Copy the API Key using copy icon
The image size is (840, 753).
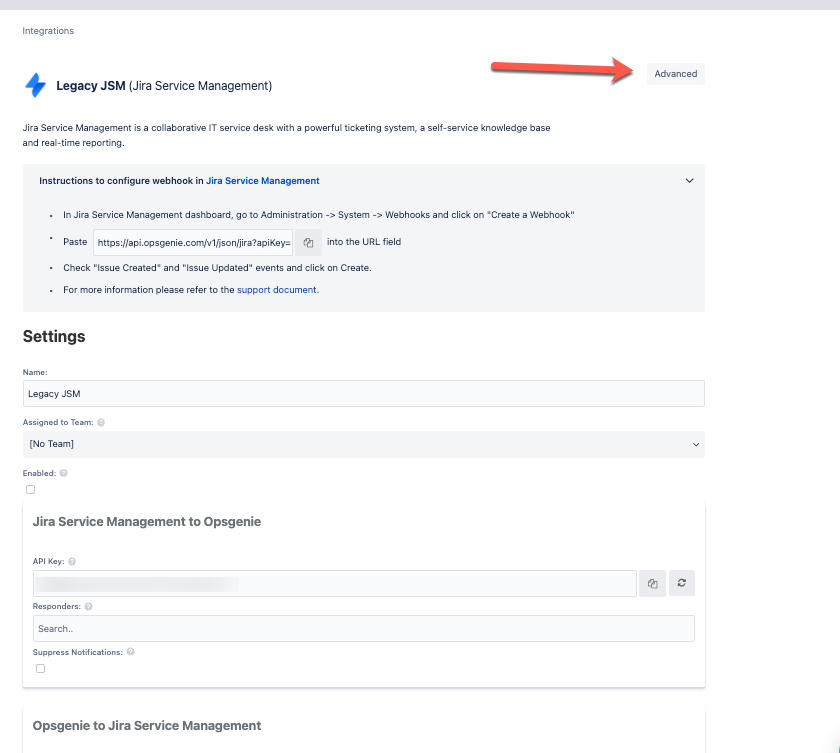652,583
